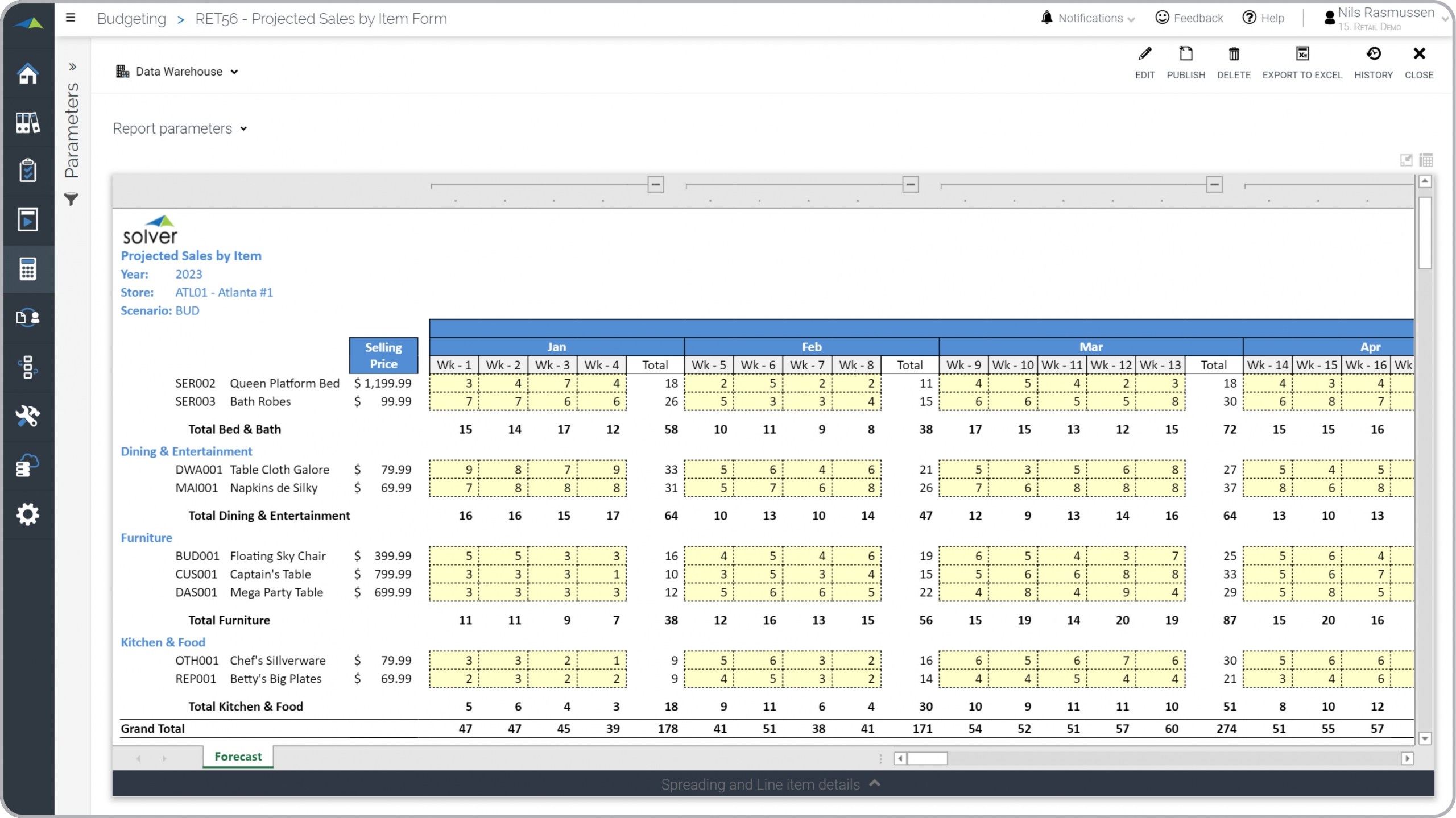The height and width of the screenshot is (818, 1456).
Task: Click the Edit pencil icon
Action: (1144, 55)
